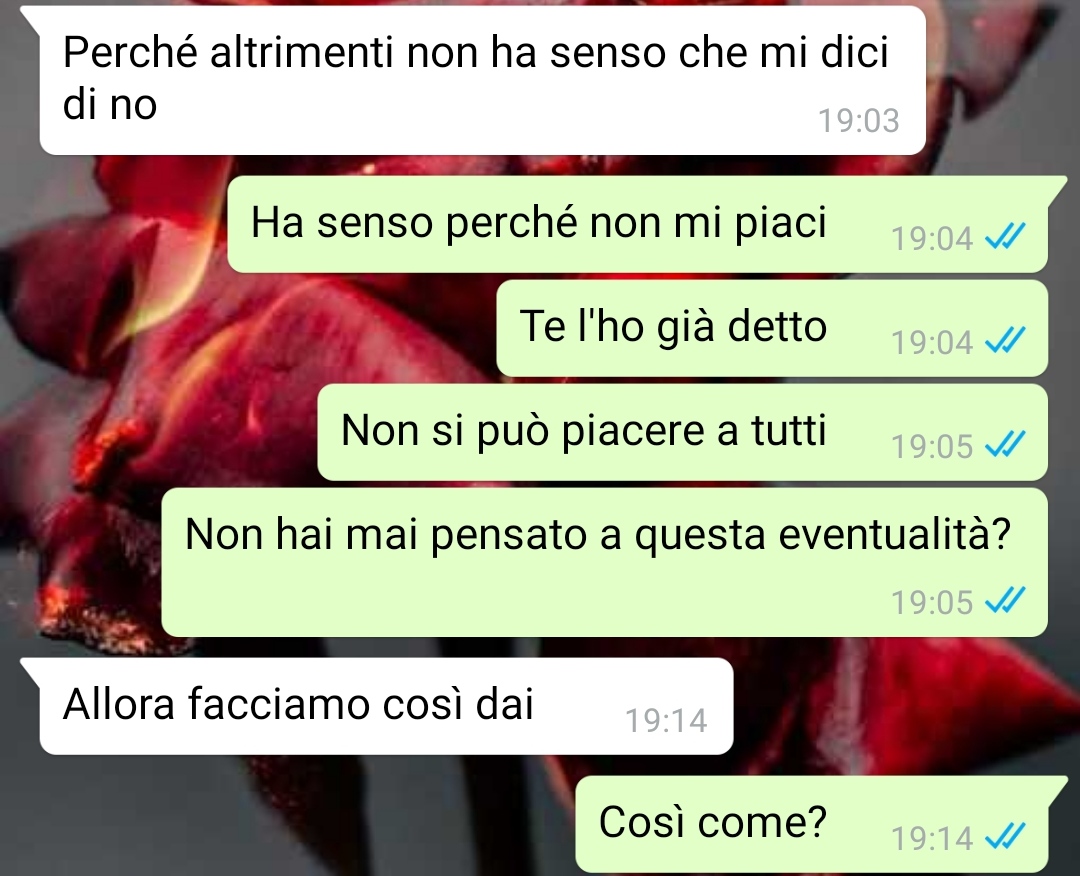Image resolution: width=1080 pixels, height=876 pixels.
Task: Tap the read-receipt ticks on 'Ha senso perché non mi piaci'
Action: pos(1006,238)
